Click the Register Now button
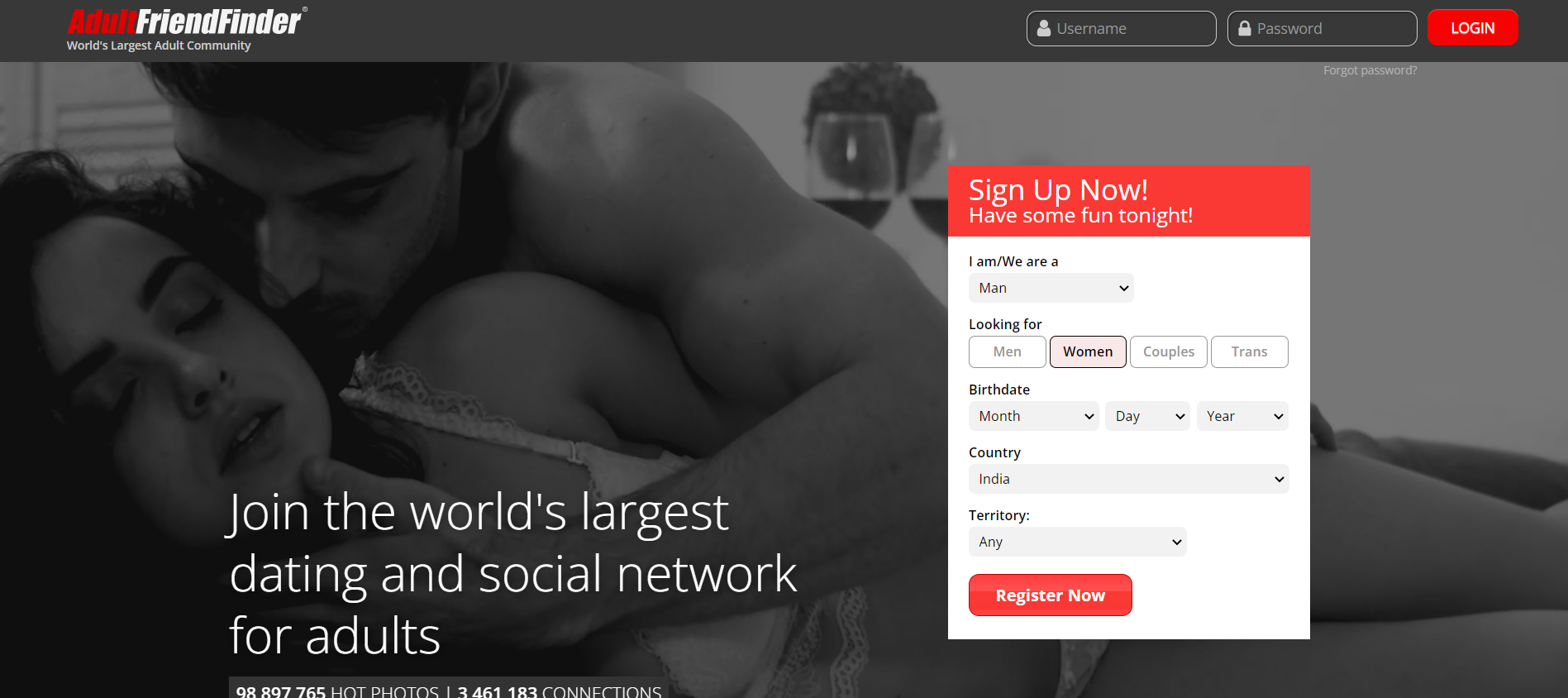The width and height of the screenshot is (1568, 698). pyautogui.click(x=1050, y=595)
